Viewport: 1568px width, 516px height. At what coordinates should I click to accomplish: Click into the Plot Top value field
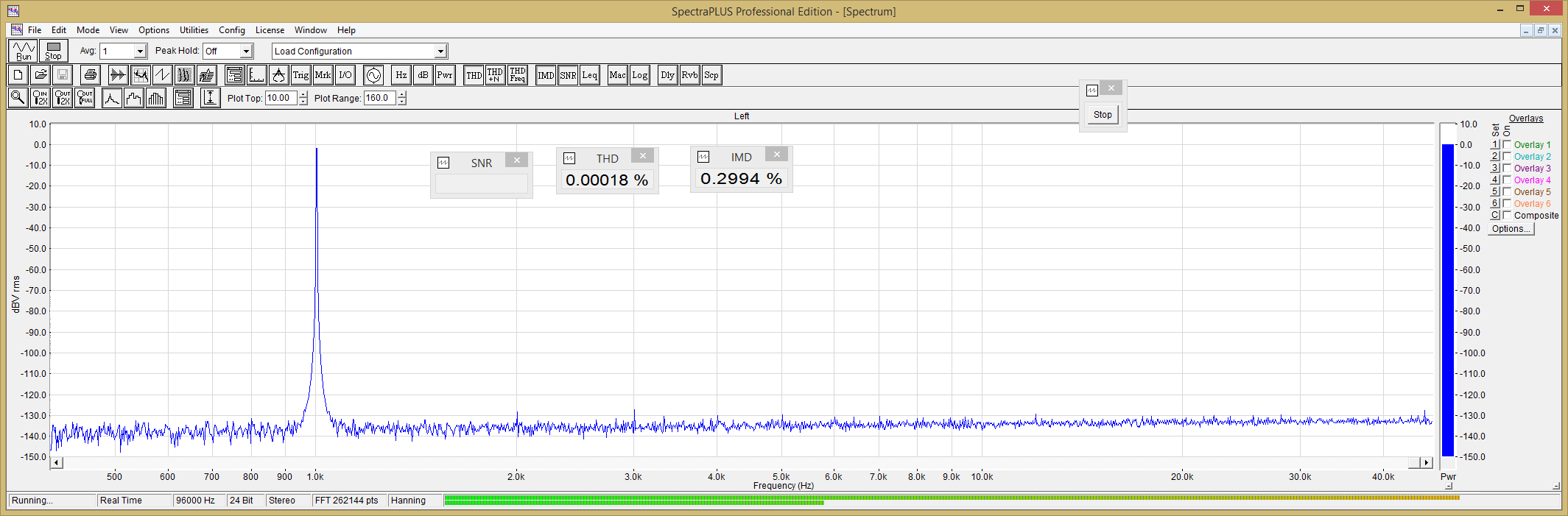tap(281, 98)
